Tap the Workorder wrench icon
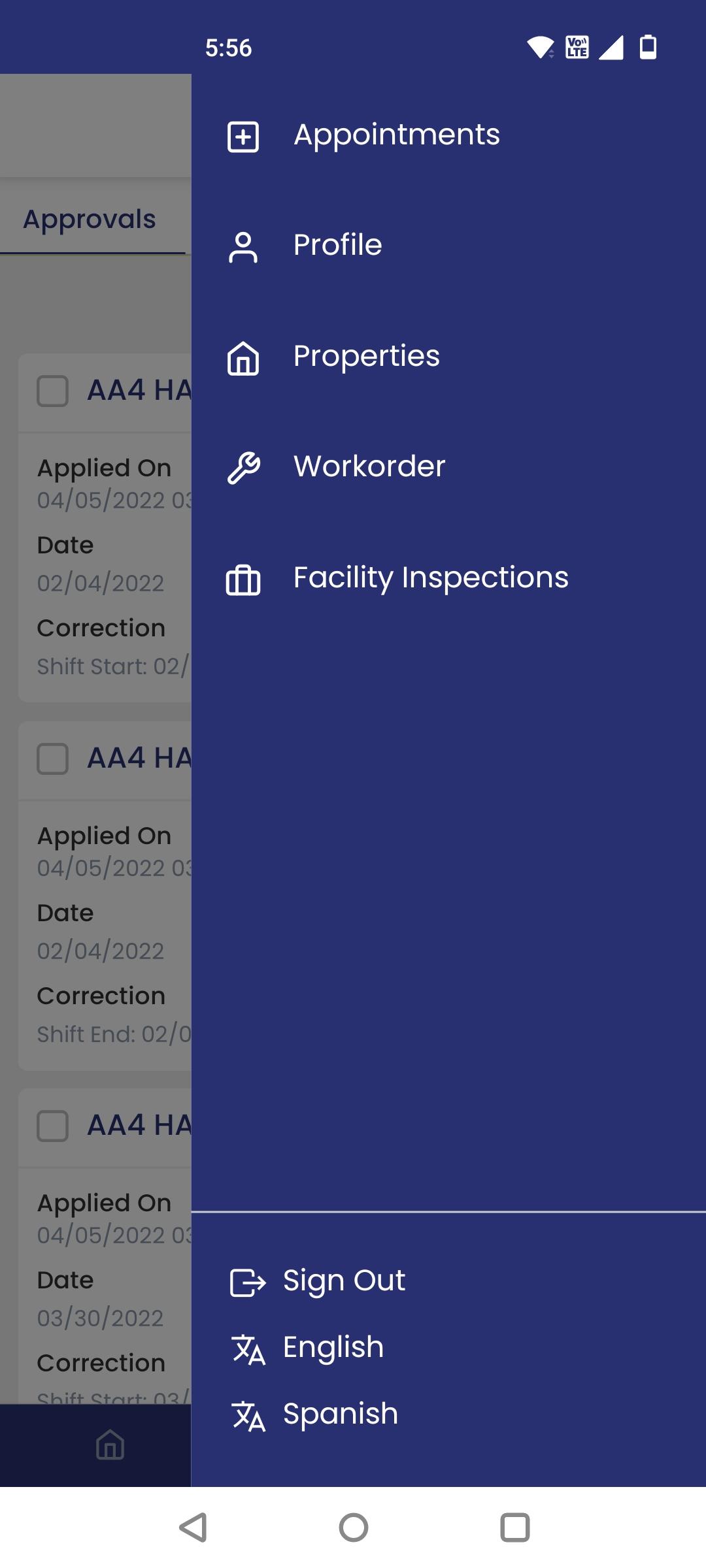The width and height of the screenshot is (706, 1568). (x=243, y=468)
